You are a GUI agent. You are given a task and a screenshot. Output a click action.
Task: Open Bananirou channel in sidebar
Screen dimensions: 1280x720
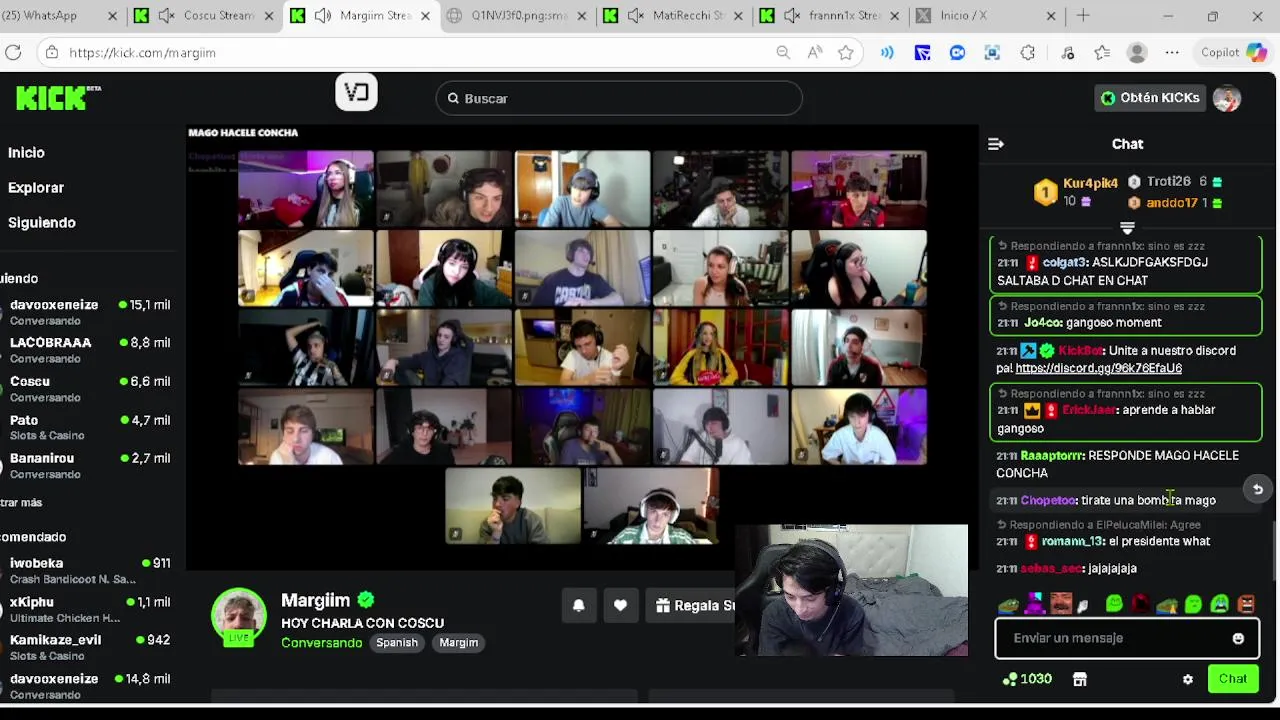coord(90,465)
